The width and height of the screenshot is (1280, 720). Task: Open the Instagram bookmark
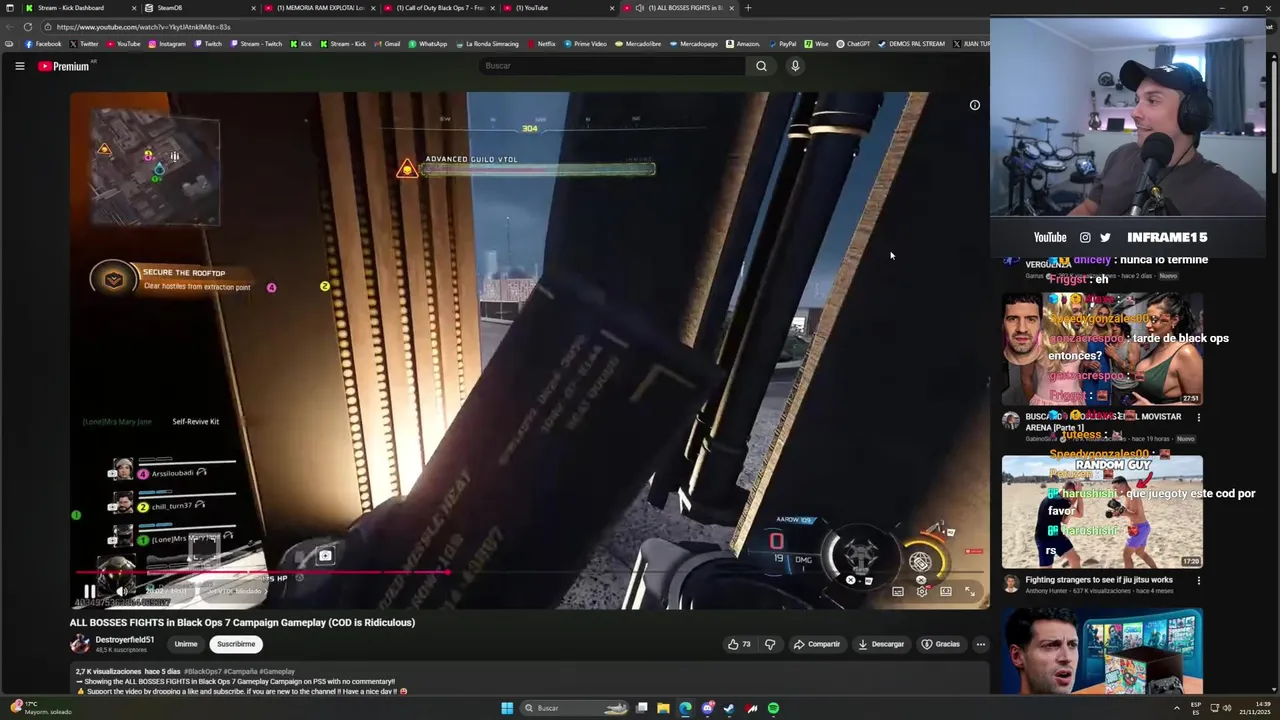[x=167, y=44]
